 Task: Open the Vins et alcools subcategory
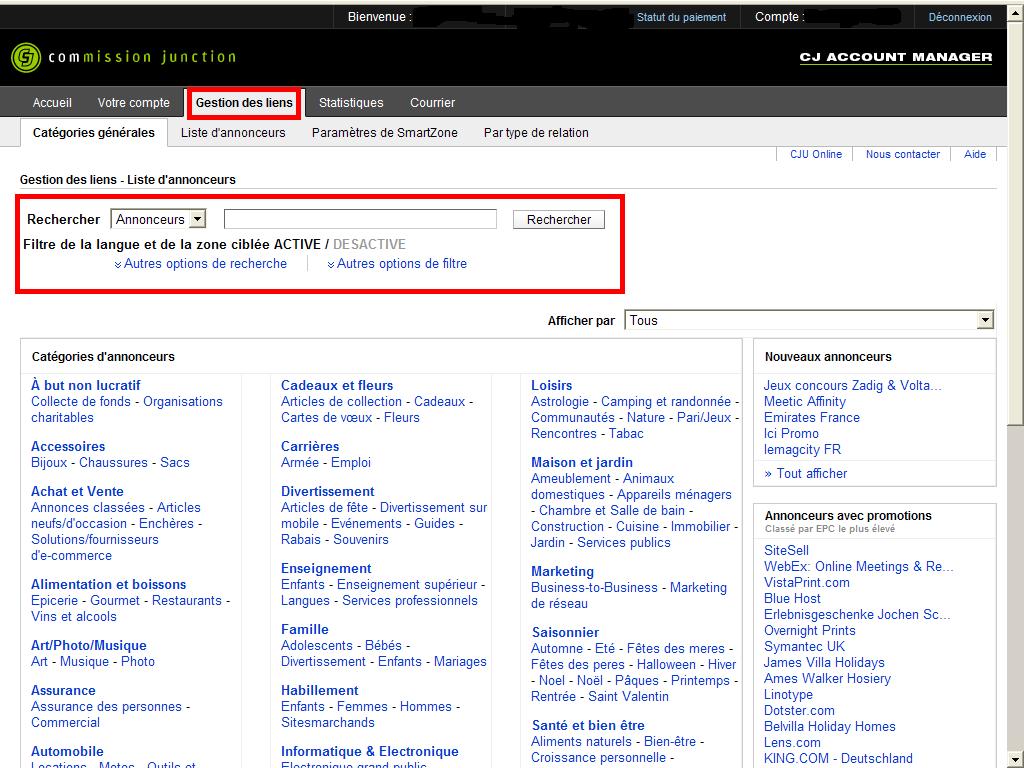coord(74,616)
